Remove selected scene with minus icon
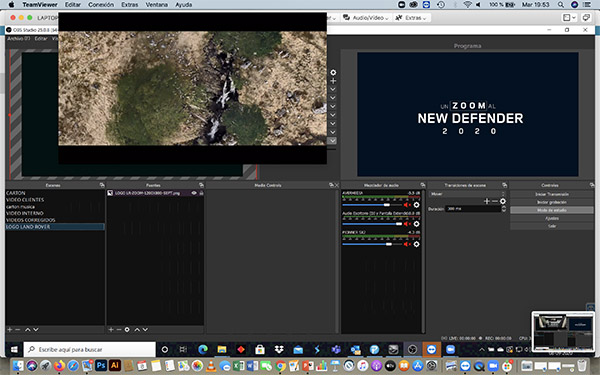This screenshot has width=600, height=375. [x=17, y=329]
